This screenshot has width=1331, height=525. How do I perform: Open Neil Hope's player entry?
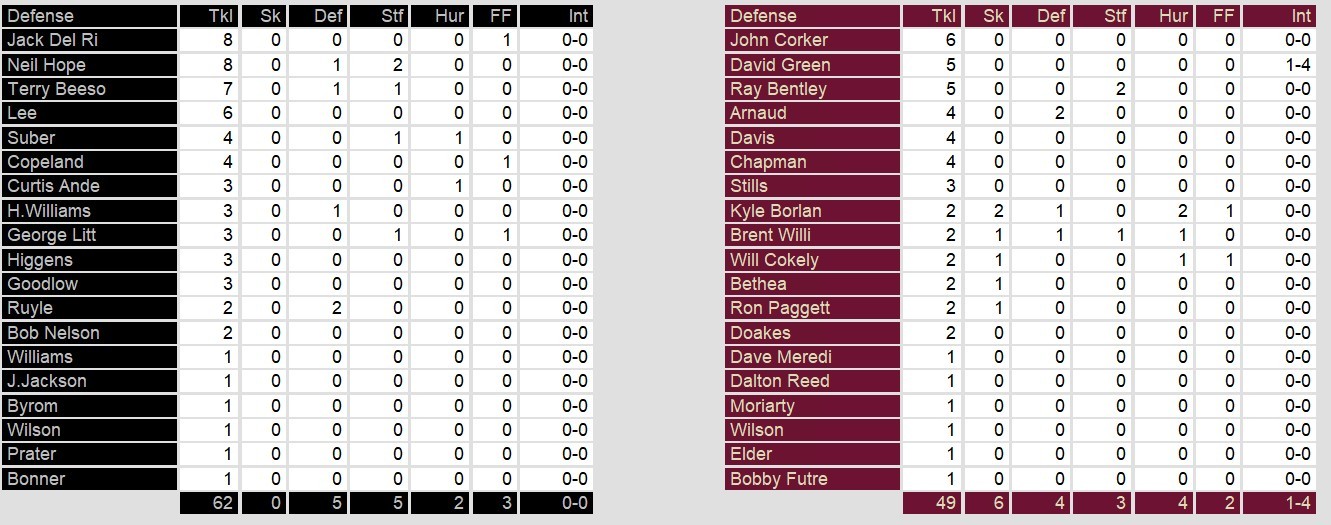47,65
